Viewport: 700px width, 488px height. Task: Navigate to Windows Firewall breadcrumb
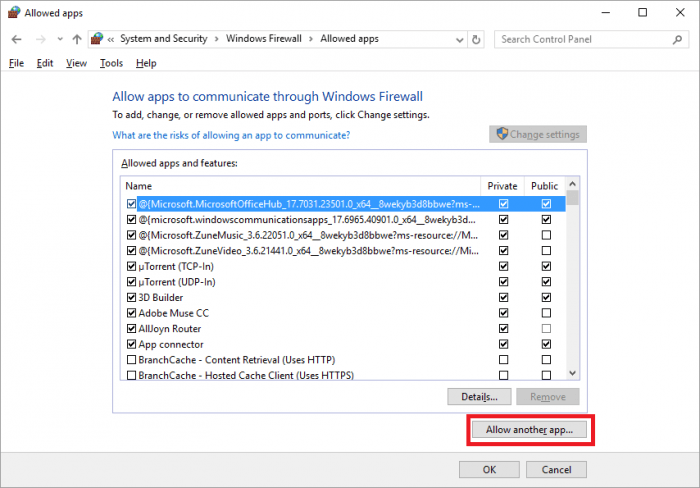pyautogui.click(x=264, y=39)
